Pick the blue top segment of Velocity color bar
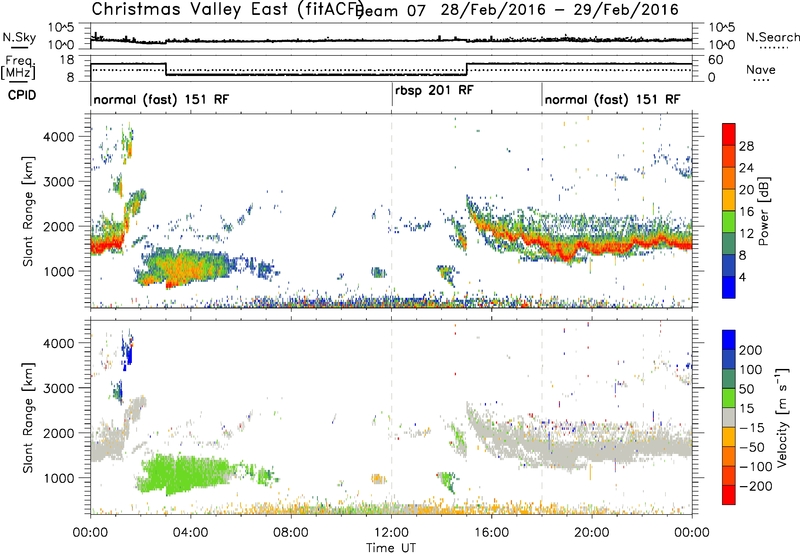The height and width of the screenshot is (554, 800). point(729,340)
